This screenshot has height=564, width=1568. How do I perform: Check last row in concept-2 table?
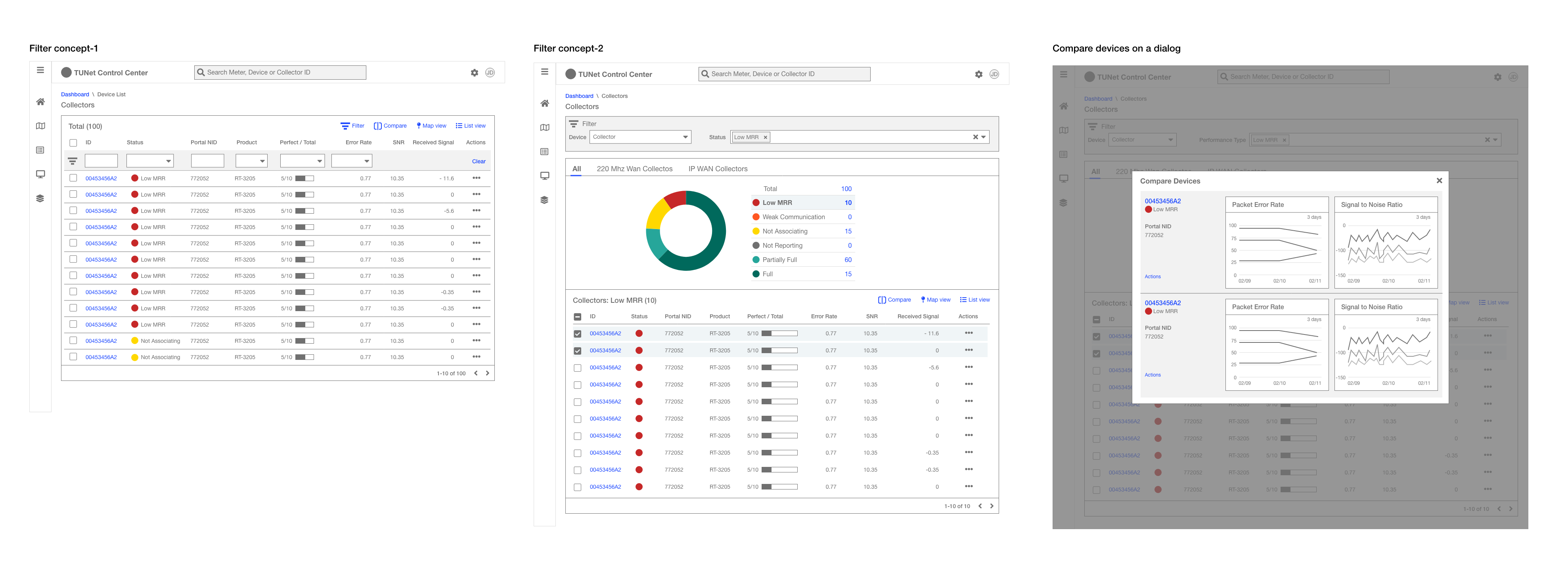578,488
